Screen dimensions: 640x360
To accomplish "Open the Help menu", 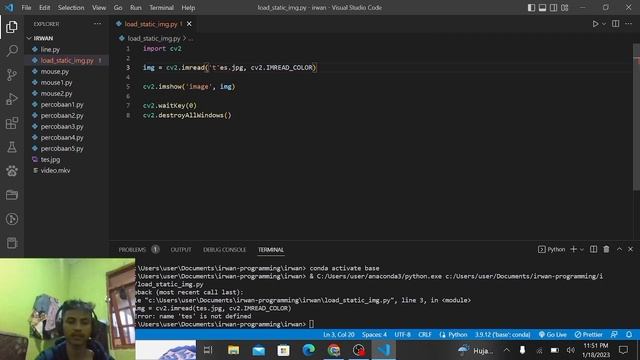I will (x=188, y=7).
